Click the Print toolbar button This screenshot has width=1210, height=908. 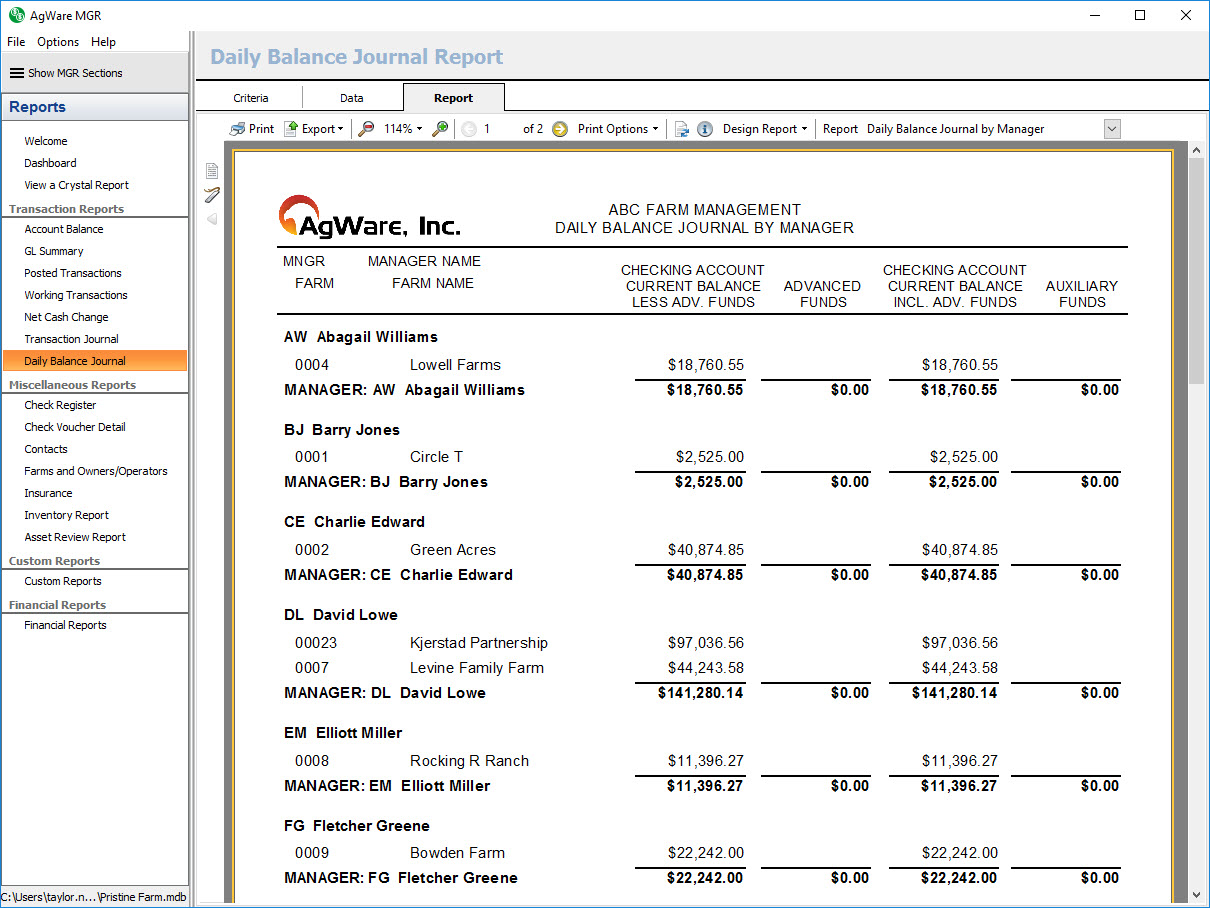(x=251, y=129)
